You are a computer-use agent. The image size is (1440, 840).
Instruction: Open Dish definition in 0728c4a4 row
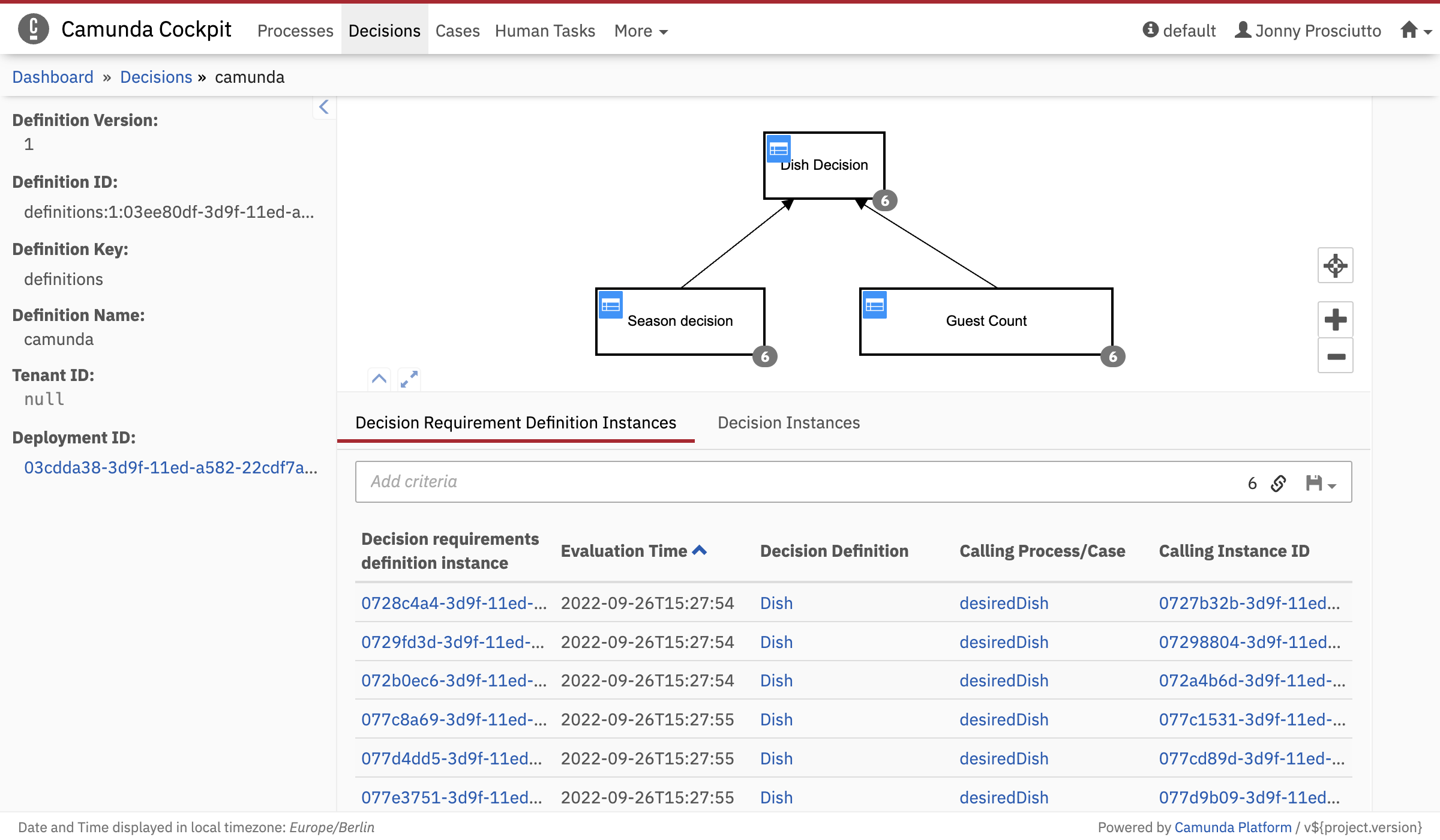coord(776,603)
